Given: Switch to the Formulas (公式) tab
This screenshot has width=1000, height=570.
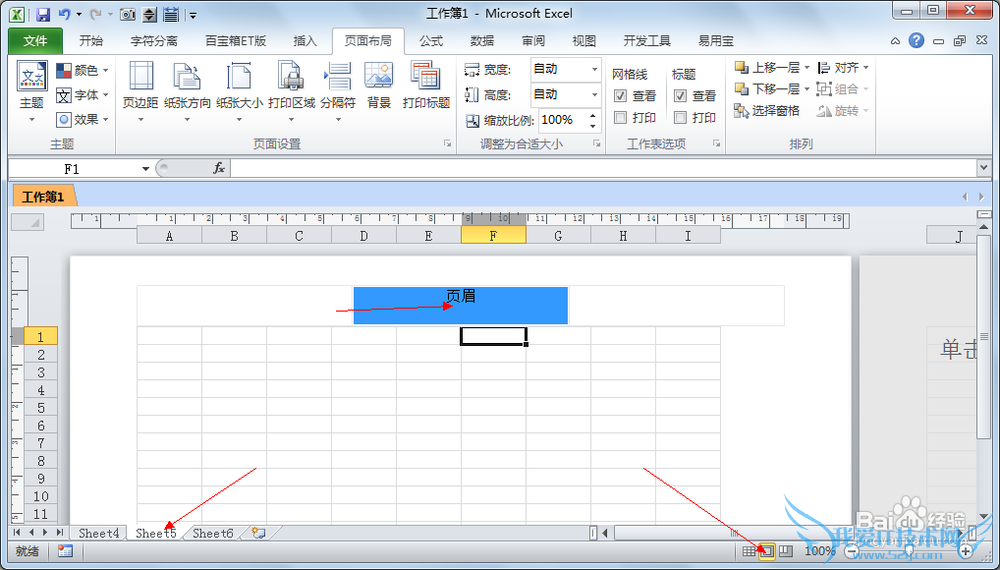Looking at the screenshot, I should click(431, 41).
